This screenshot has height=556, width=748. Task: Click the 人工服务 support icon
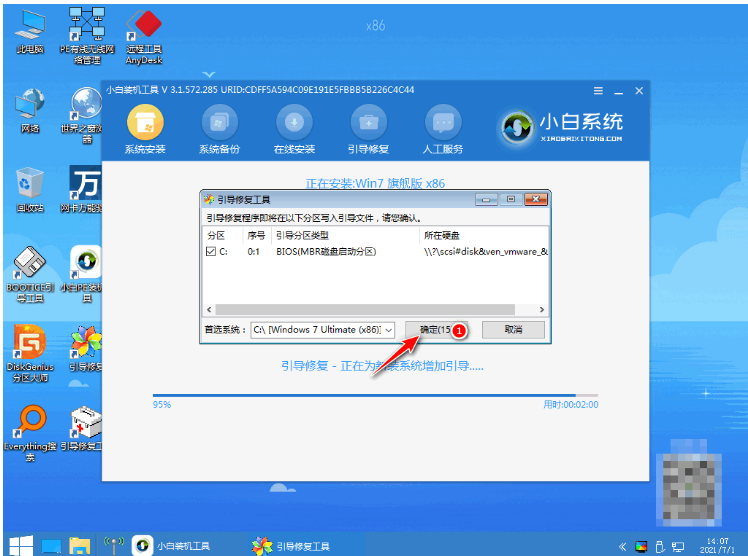pos(443,124)
